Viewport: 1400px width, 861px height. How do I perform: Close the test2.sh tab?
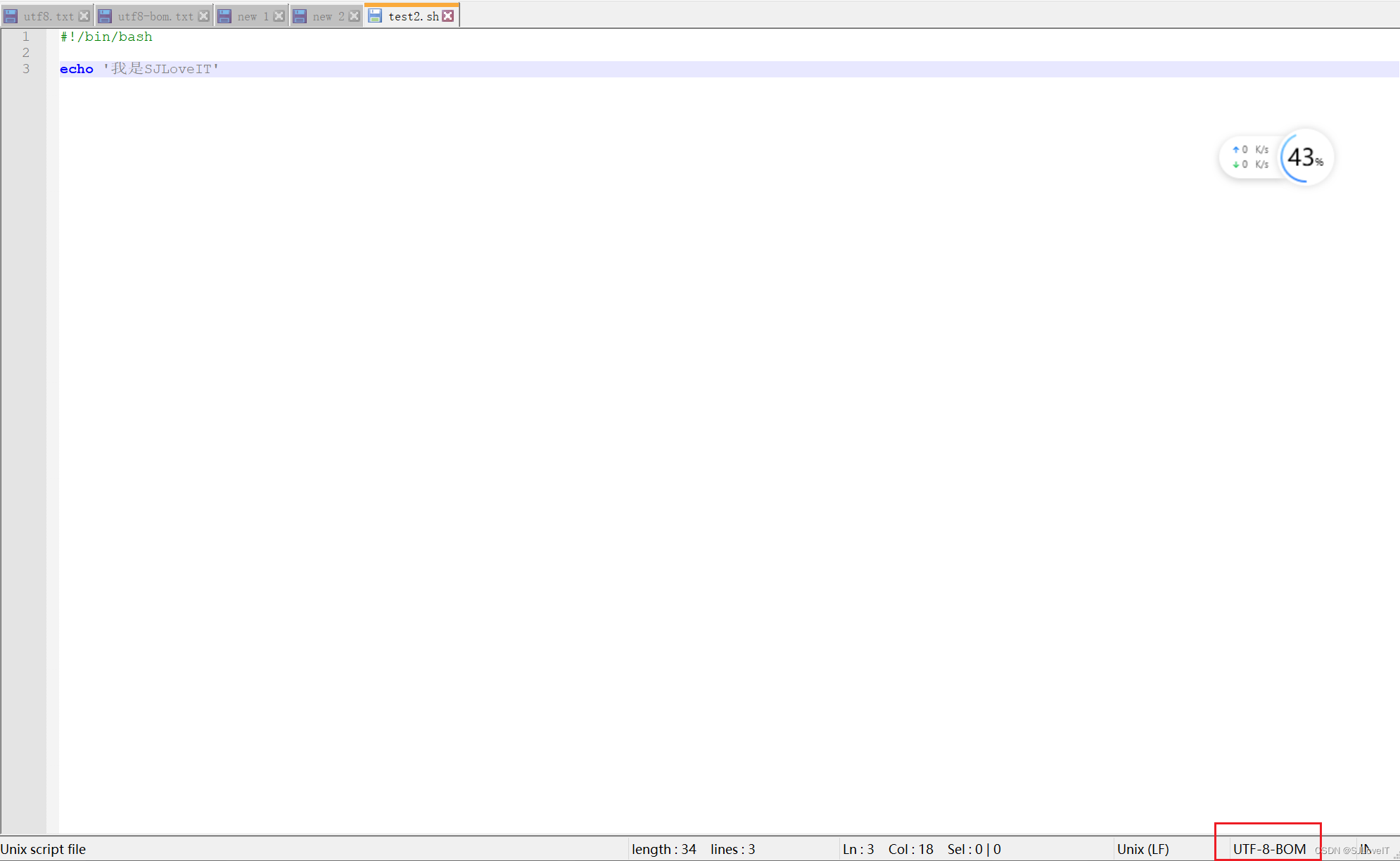(x=449, y=15)
